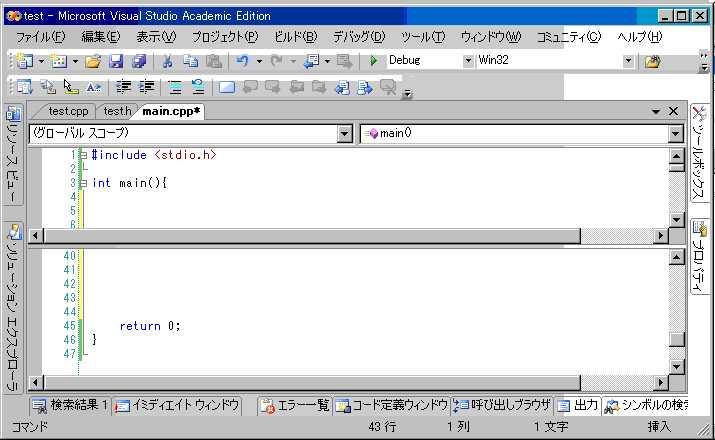This screenshot has width=715, height=440.
Task: Collapse the int main() code block
Action: [x=83, y=183]
